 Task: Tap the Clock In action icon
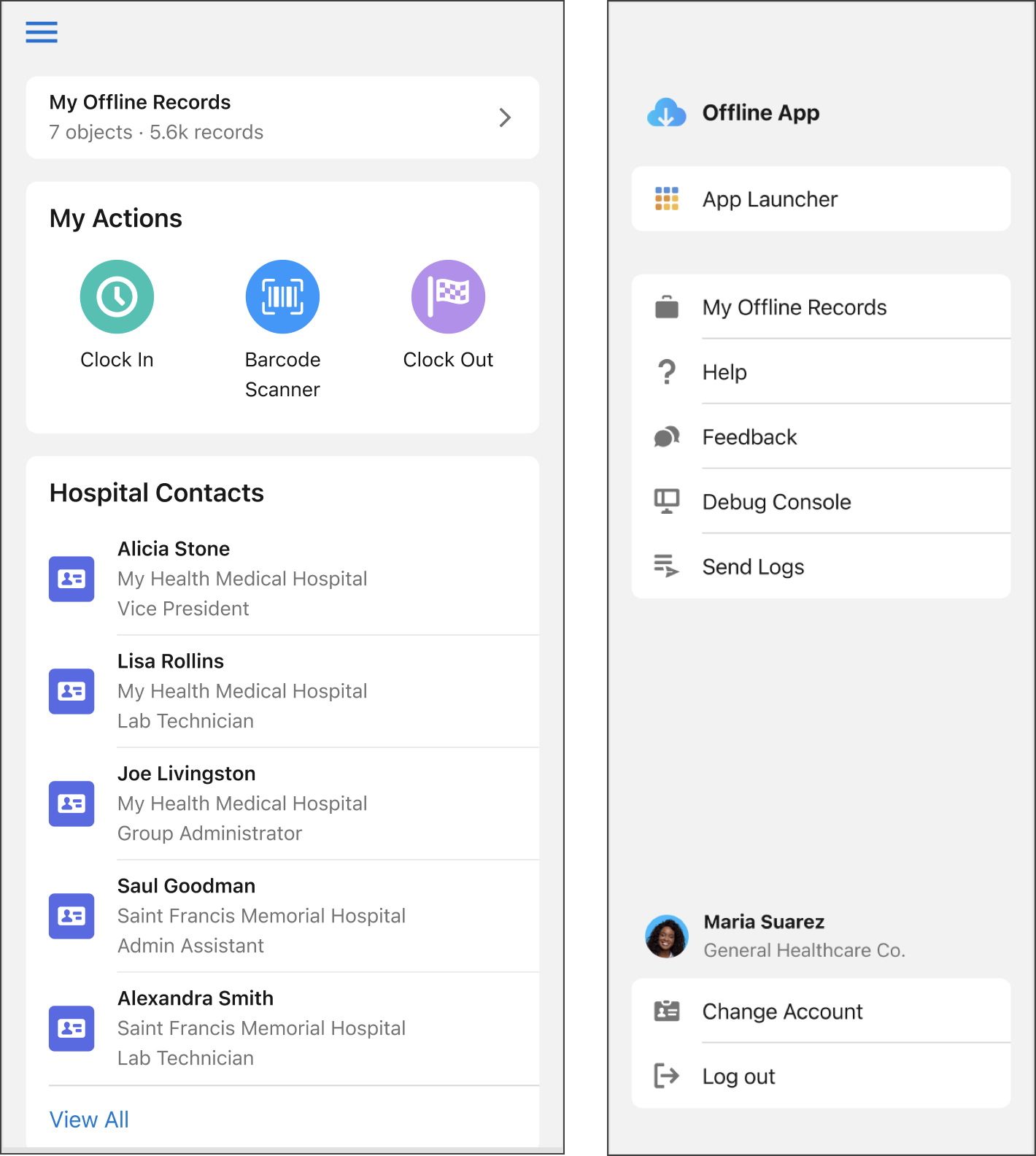click(117, 297)
